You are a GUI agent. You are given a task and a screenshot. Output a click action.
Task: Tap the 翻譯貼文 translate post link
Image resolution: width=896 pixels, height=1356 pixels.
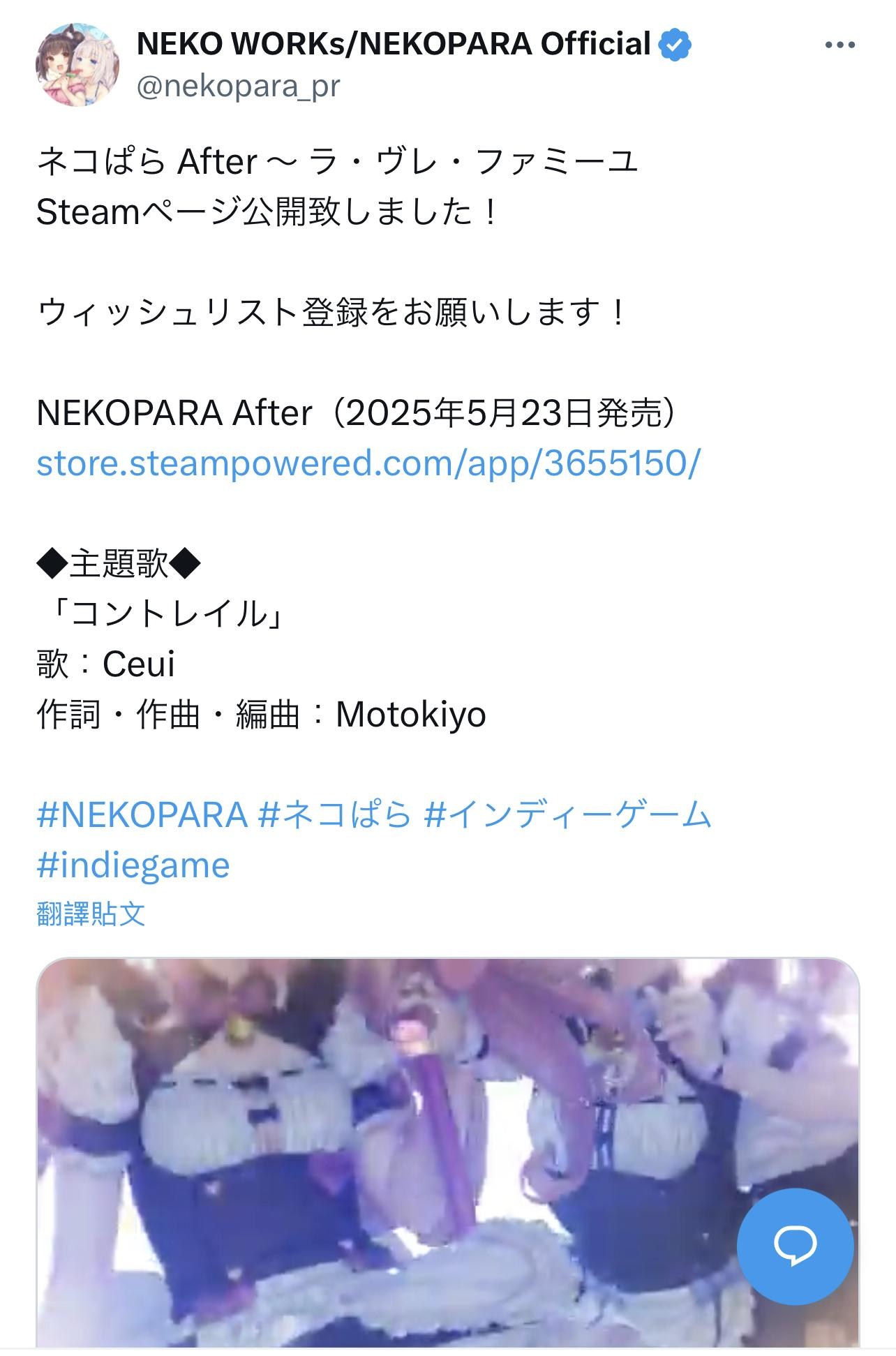(x=91, y=914)
